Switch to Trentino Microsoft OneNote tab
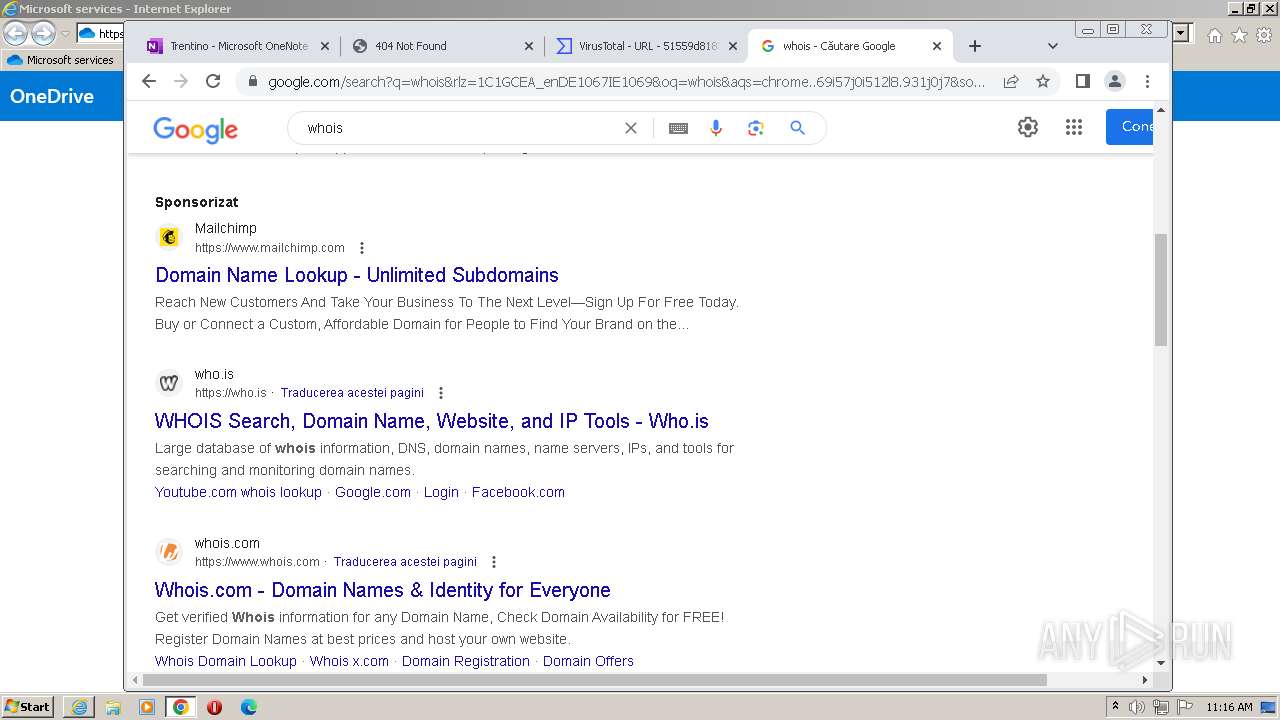The width and height of the screenshot is (1280, 720). (238, 46)
